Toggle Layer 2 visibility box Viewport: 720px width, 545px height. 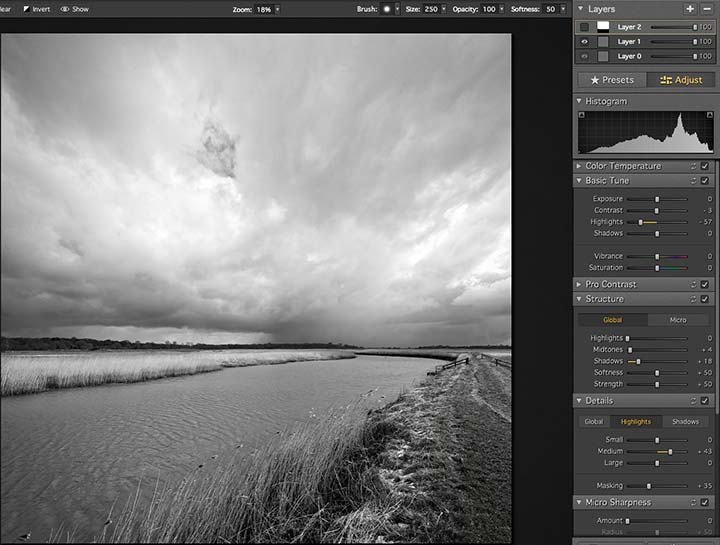[584, 27]
